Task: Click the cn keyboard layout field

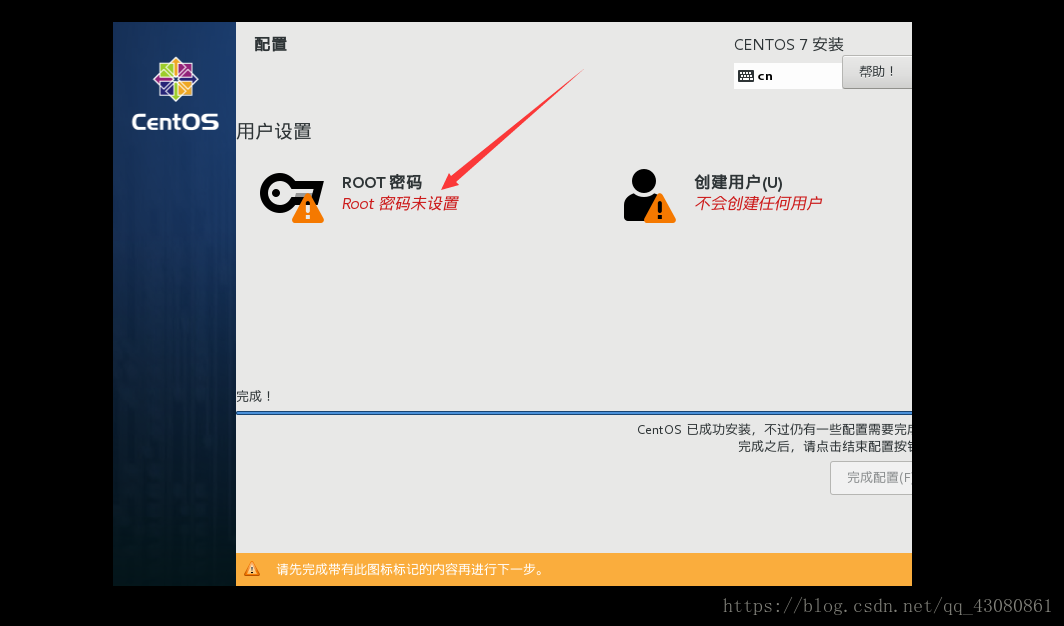Action: click(x=788, y=76)
